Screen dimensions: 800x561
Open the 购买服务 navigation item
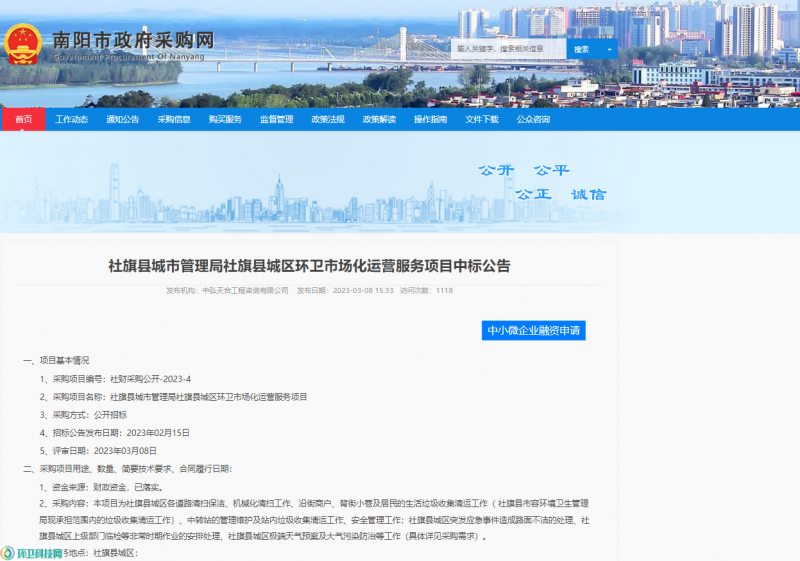225,120
